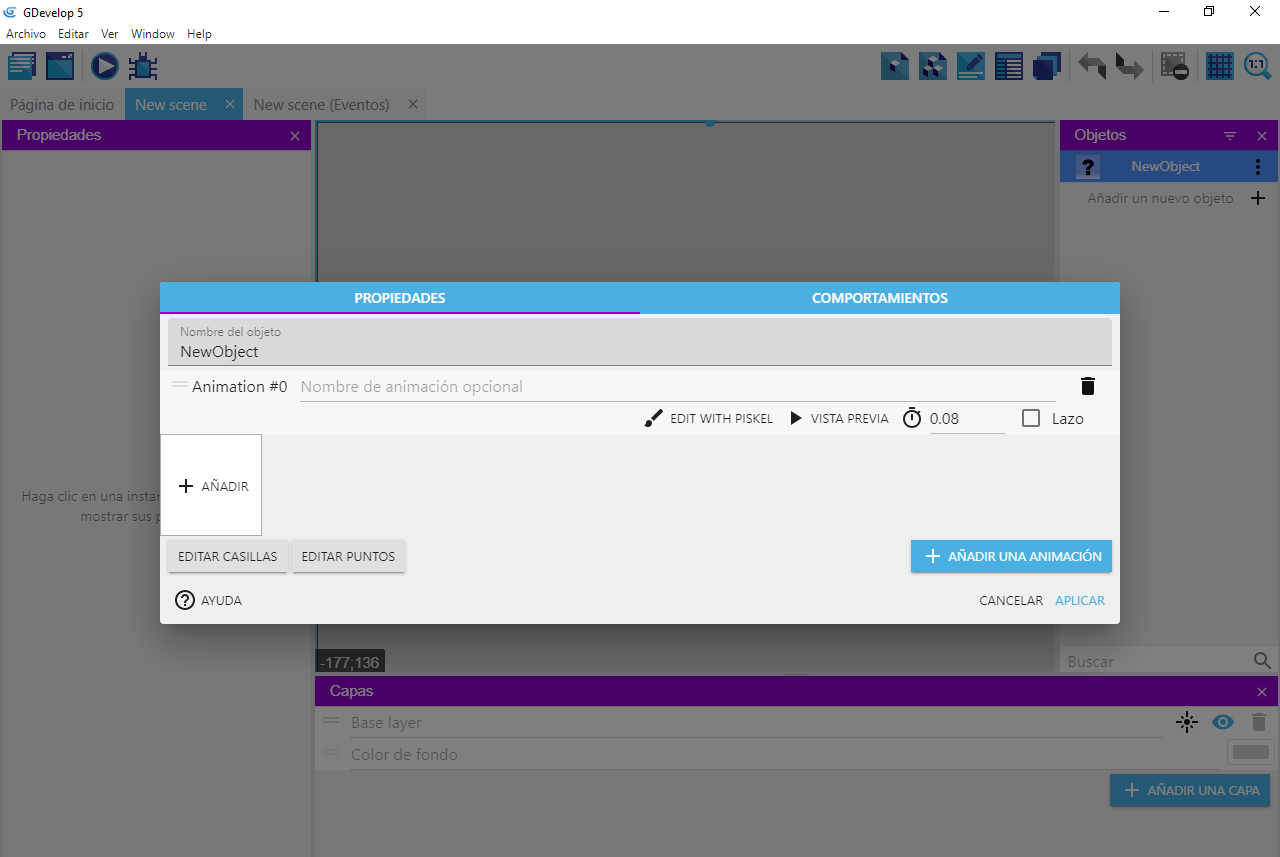The width and height of the screenshot is (1280, 857).
Task: Click the Aplicar button
Action: [x=1080, y=601]
